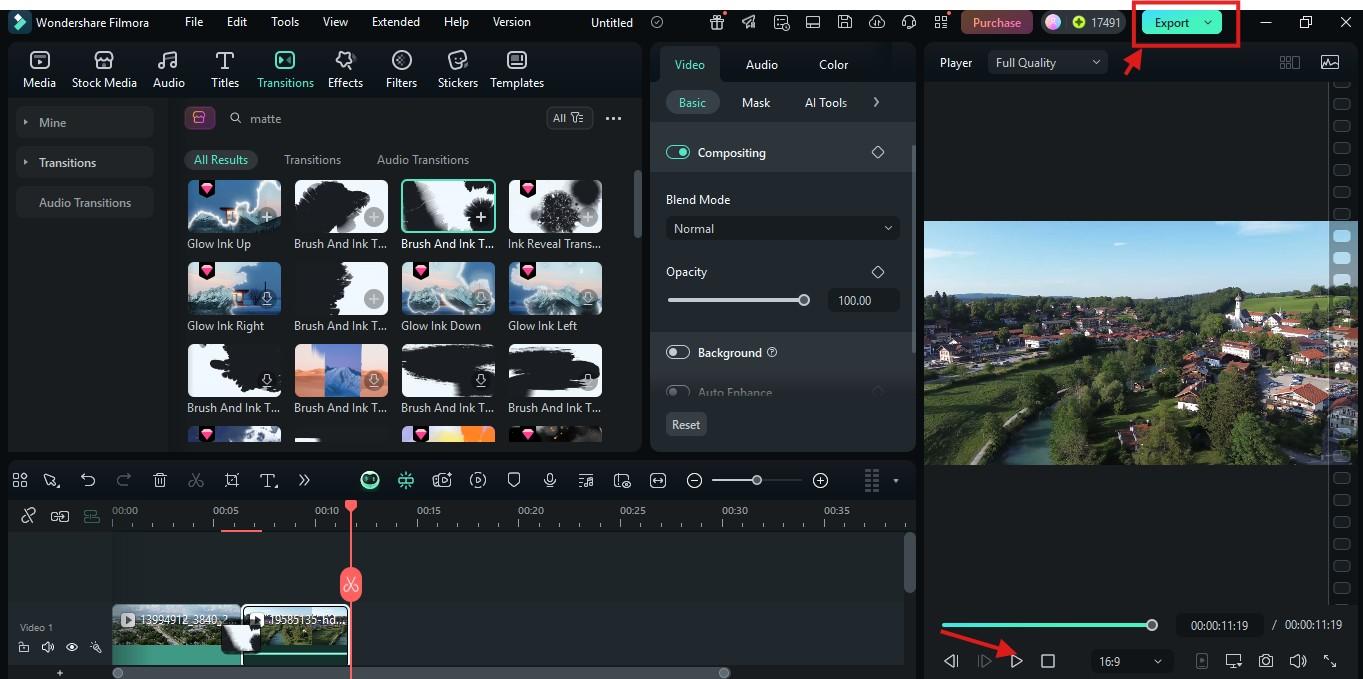Viewport: 1363px width, 679px height.
Task: Click the Purchase button
Action: click(997, 22)
